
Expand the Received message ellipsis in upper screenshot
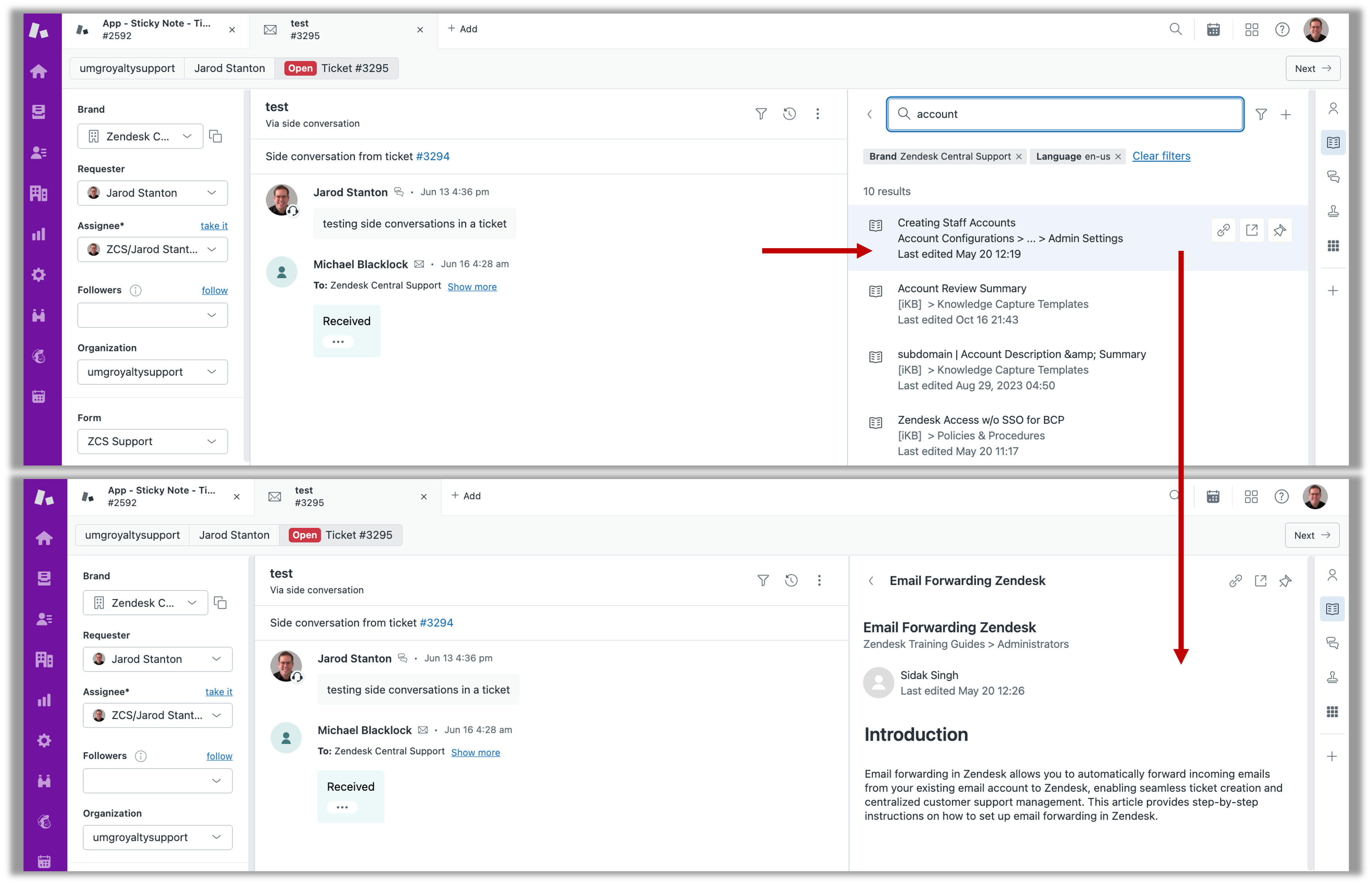pyautogui.click(x=338, y=341)
